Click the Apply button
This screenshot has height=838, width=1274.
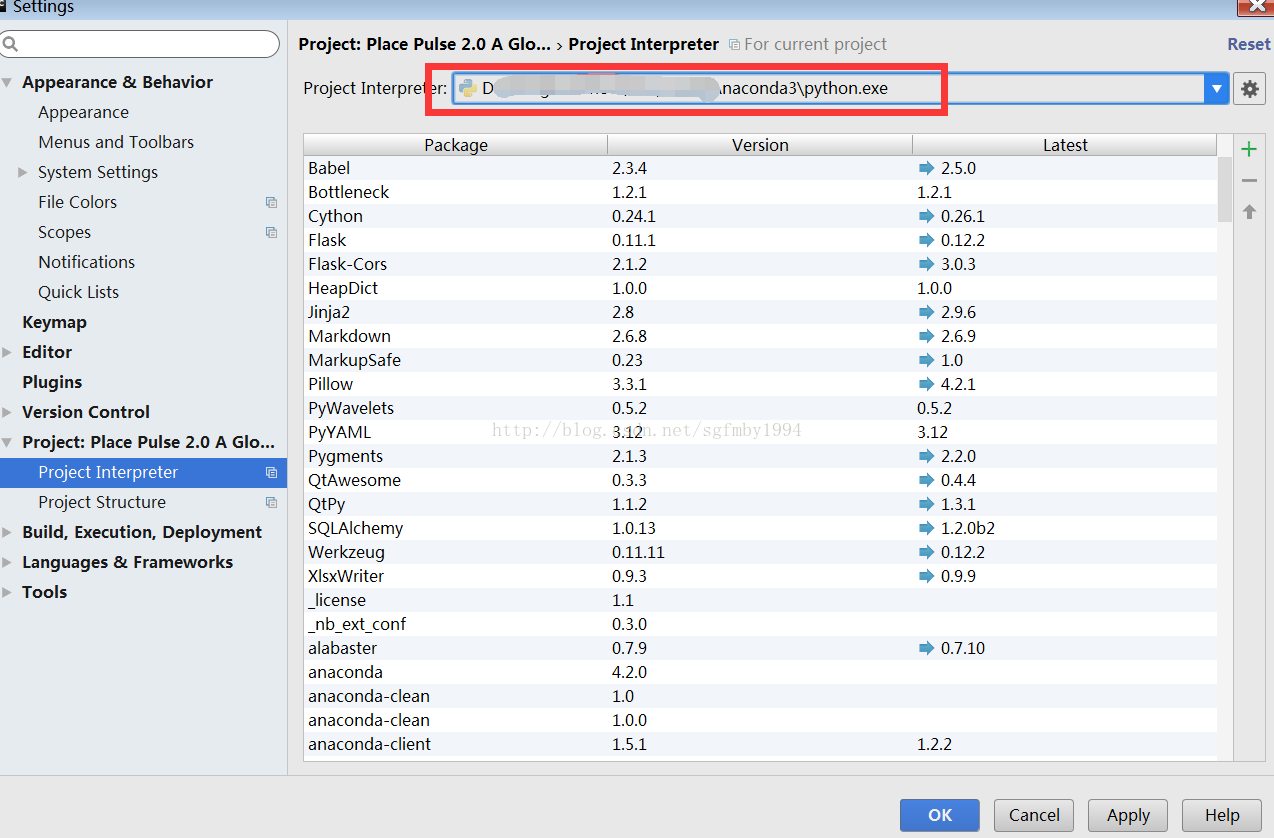1128,815
